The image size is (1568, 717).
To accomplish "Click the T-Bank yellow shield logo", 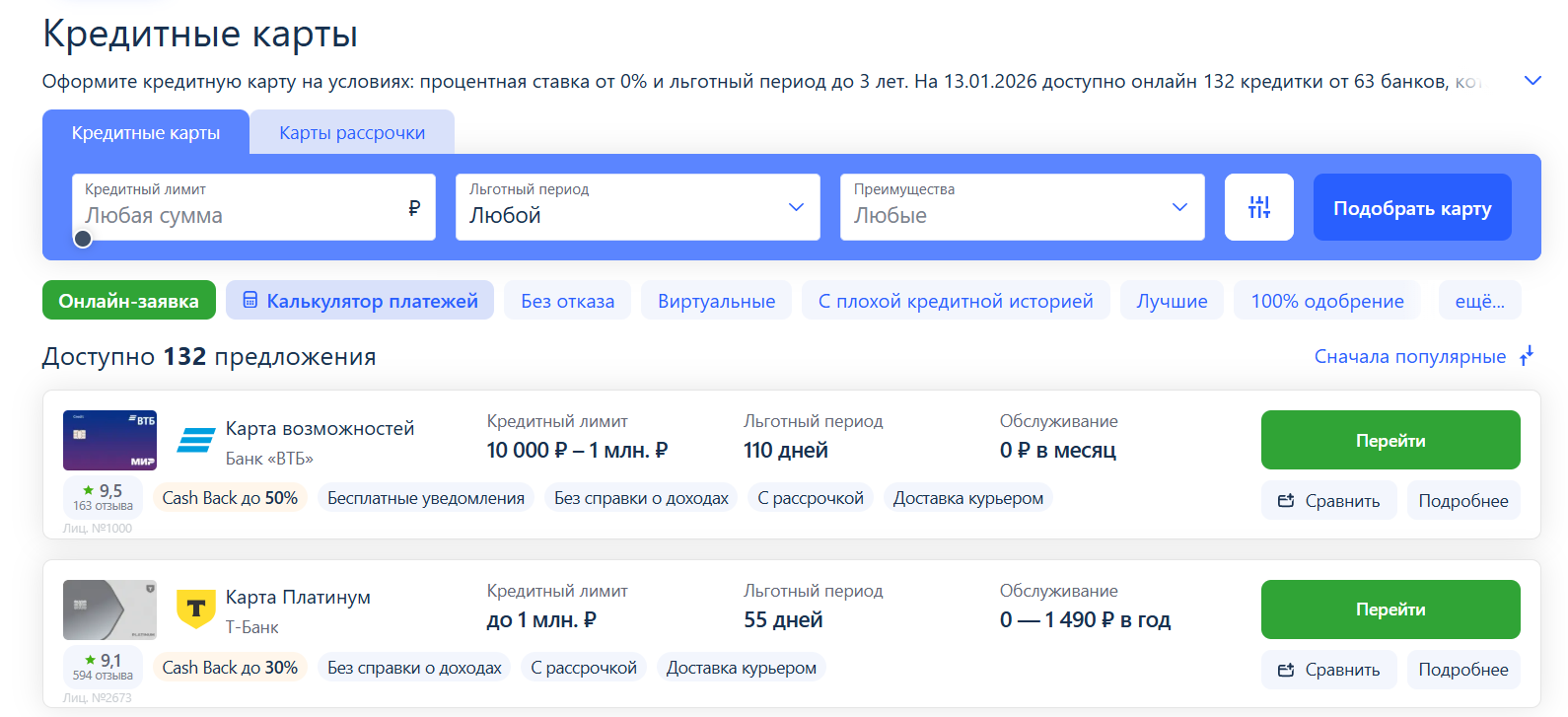I will [195, 609].
